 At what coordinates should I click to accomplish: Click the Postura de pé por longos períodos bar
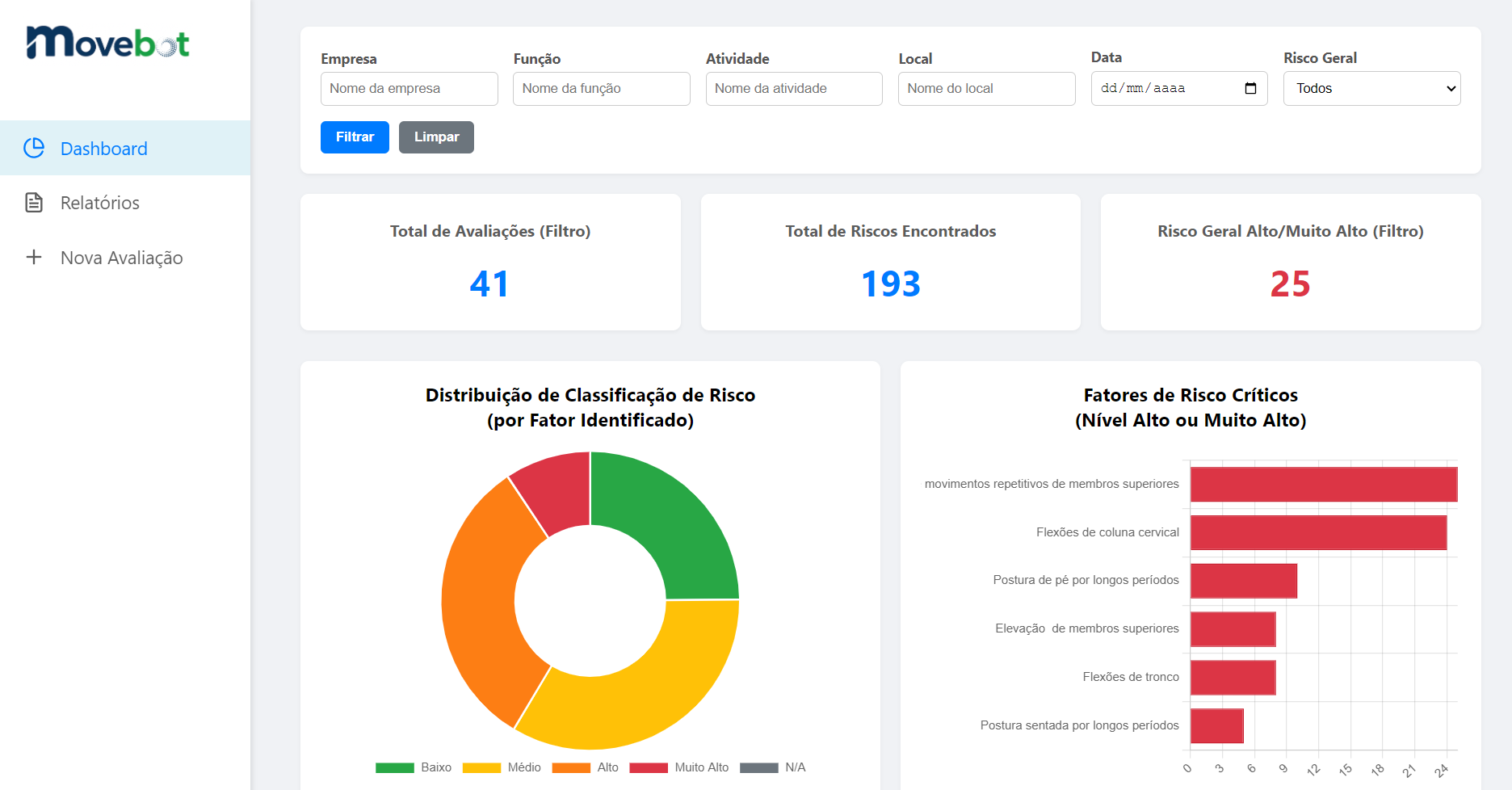(x=1244, y=581)
